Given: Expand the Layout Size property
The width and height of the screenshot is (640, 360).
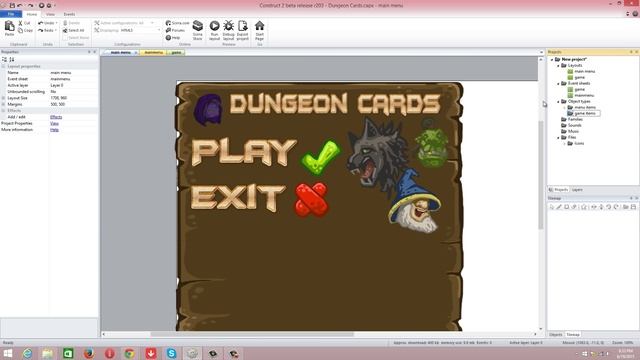Looking at the screenshot, I should 3,98.
